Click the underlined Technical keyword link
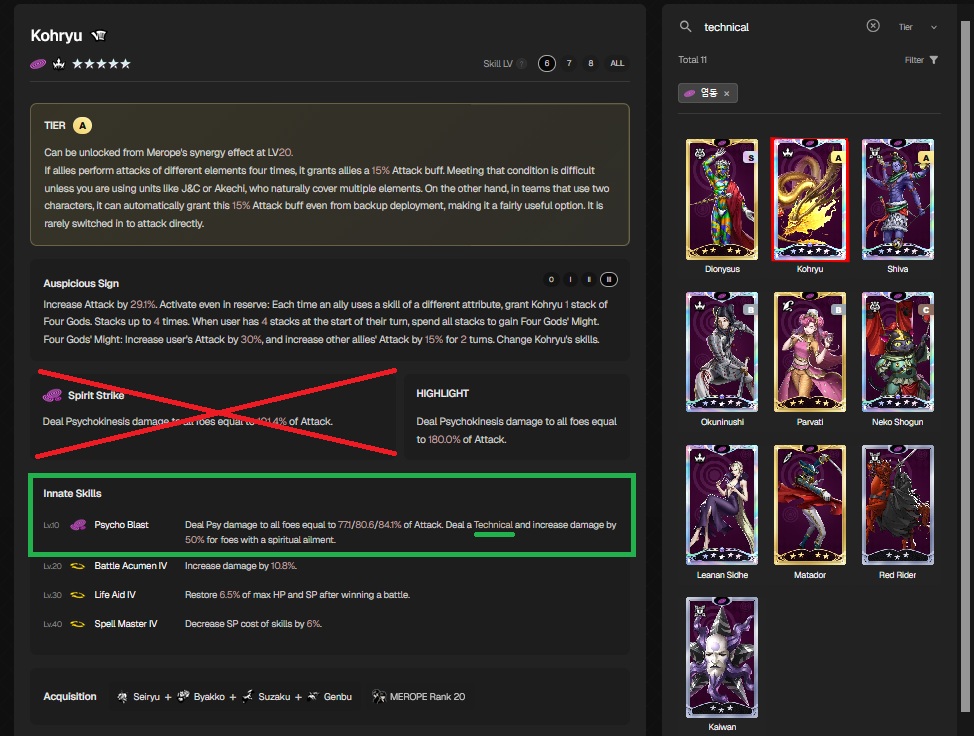The width and height of the screenshot is (974, 736). [493, 525]
